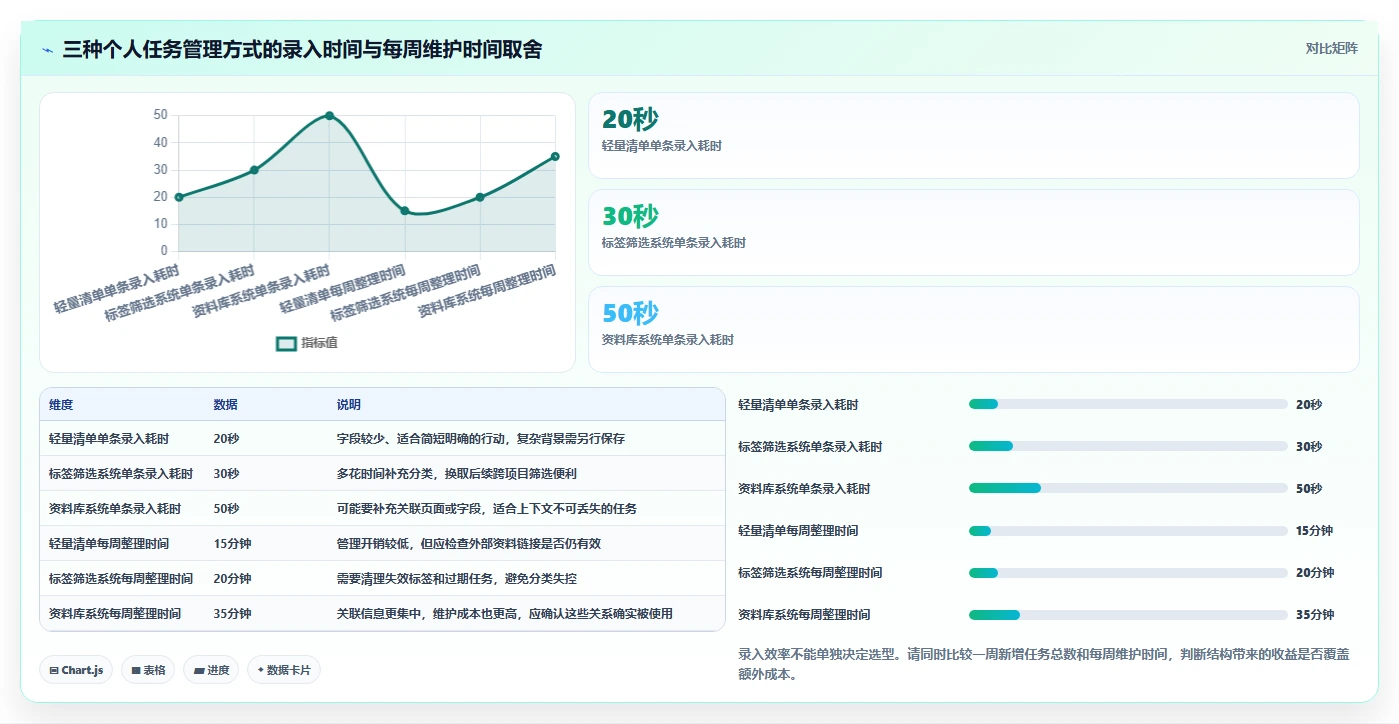The image size is (1399, 724).
Task: Click the small blue icon beside the page title
Action: [x=47, y=50]
